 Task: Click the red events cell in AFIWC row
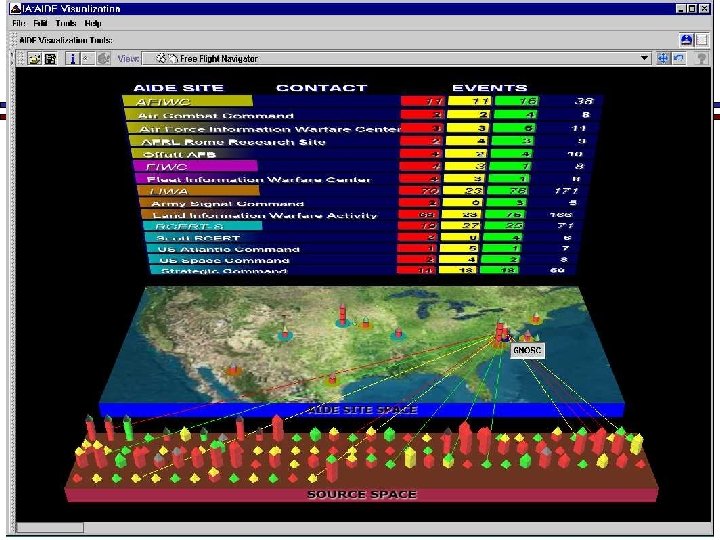[423, 101]
